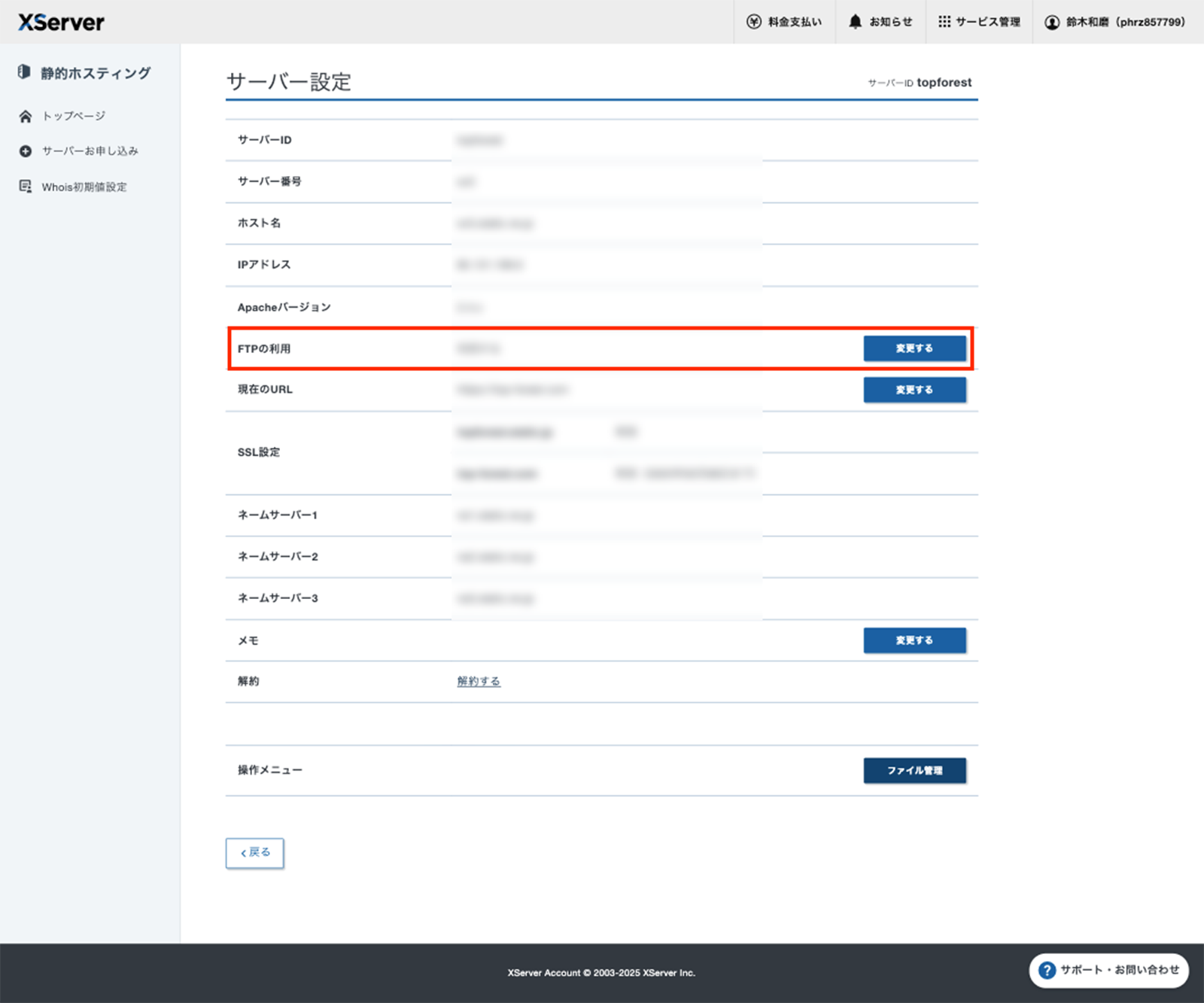Click the user account avatar icon
This screenshot has height=1003, width=1204.
point(1051,22)
